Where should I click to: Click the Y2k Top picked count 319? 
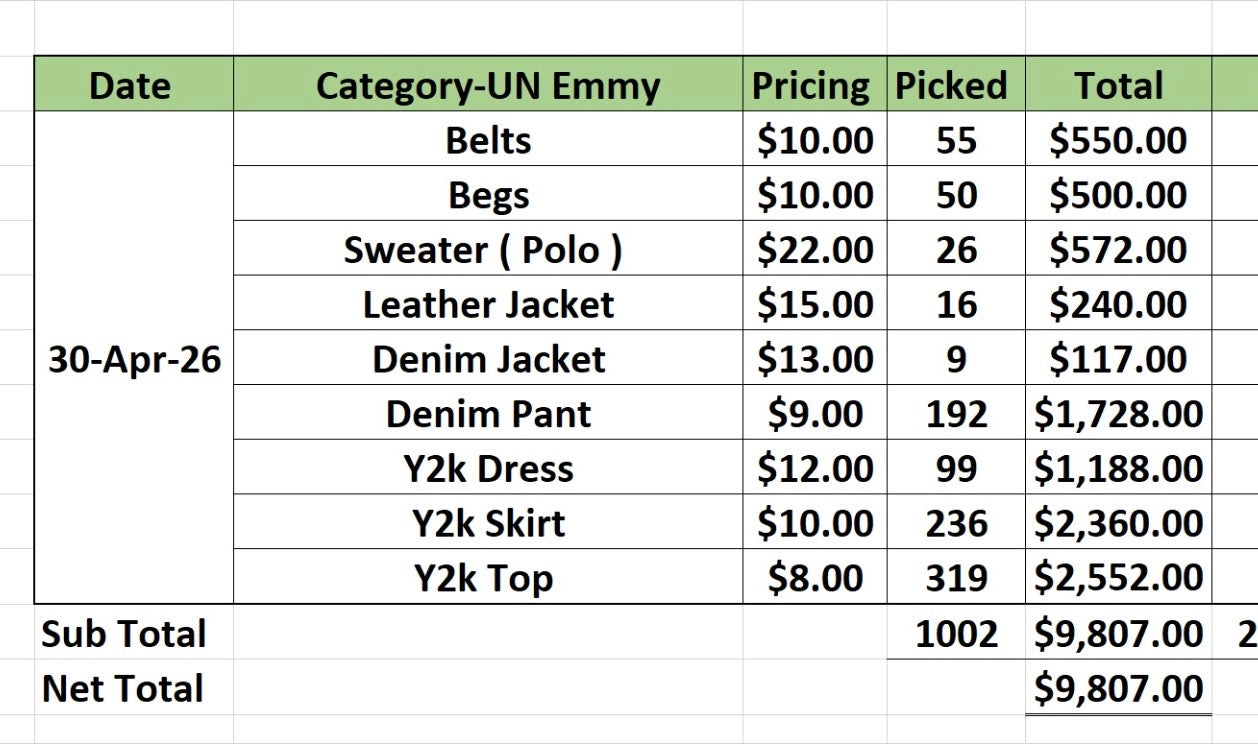956,577
